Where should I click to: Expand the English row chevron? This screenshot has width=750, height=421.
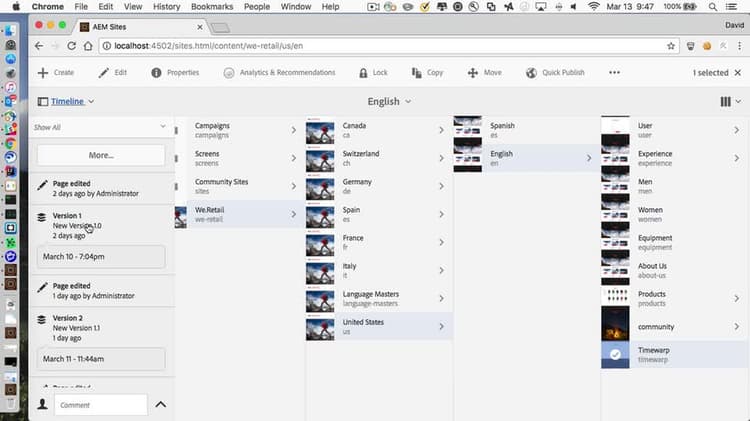point(589,158)
